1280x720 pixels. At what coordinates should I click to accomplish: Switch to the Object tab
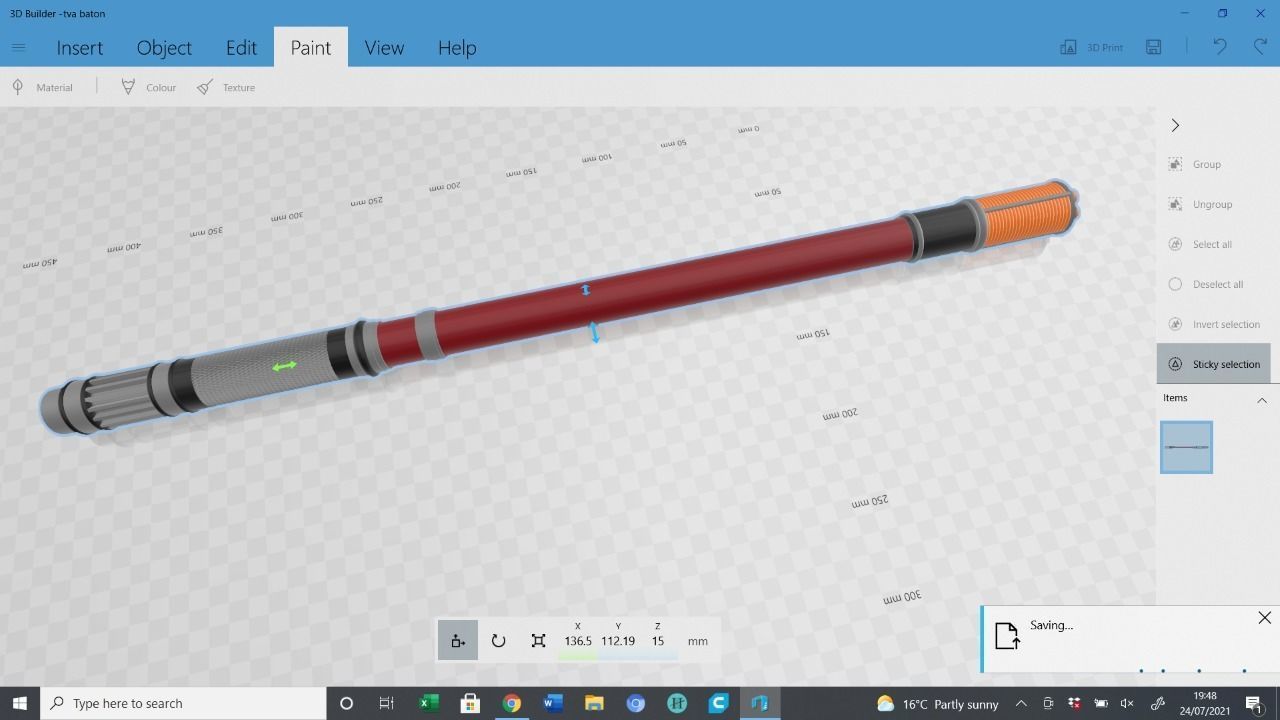click(x=164, y=47)
